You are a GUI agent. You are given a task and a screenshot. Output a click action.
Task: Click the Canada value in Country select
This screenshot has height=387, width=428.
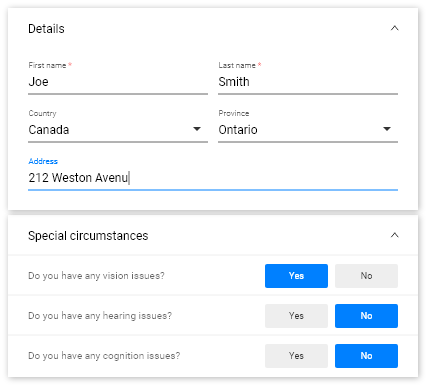tap(49, 130)
